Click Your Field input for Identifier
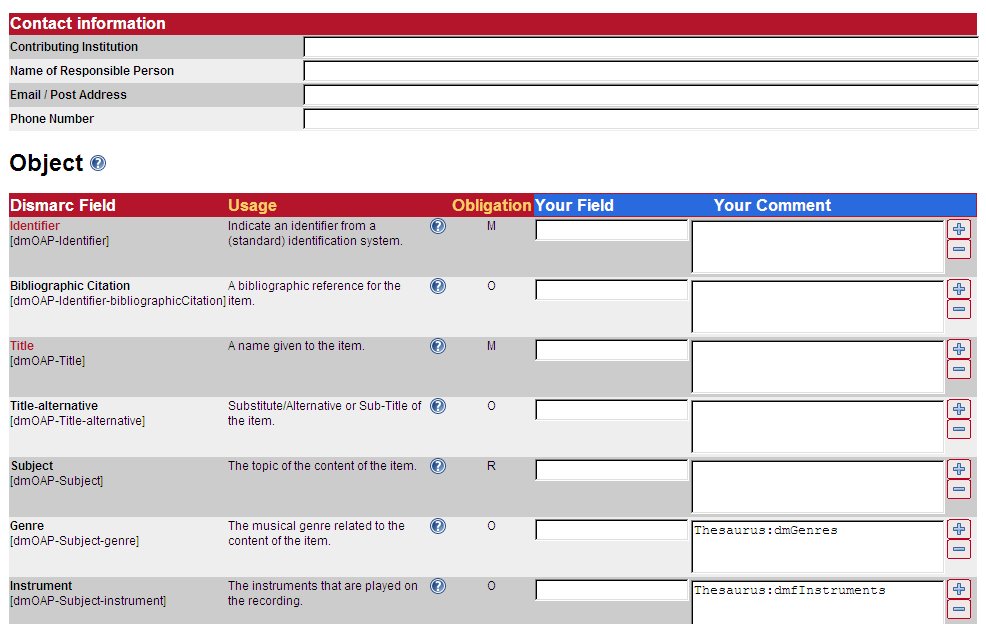The width and height of the screenshot is (986, 624). pyautogui.click(x=612, y=230)
